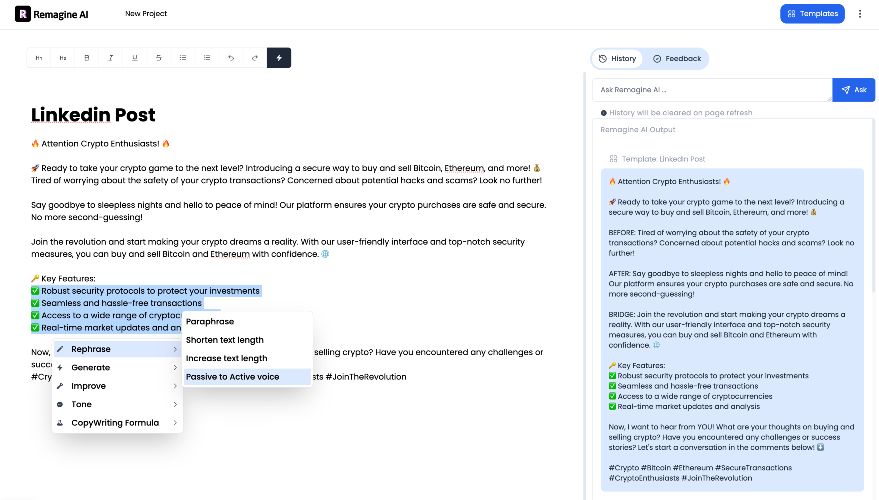
Task: Click the check circle icon on Feedback tab
Action: click(x=657, y=59)
